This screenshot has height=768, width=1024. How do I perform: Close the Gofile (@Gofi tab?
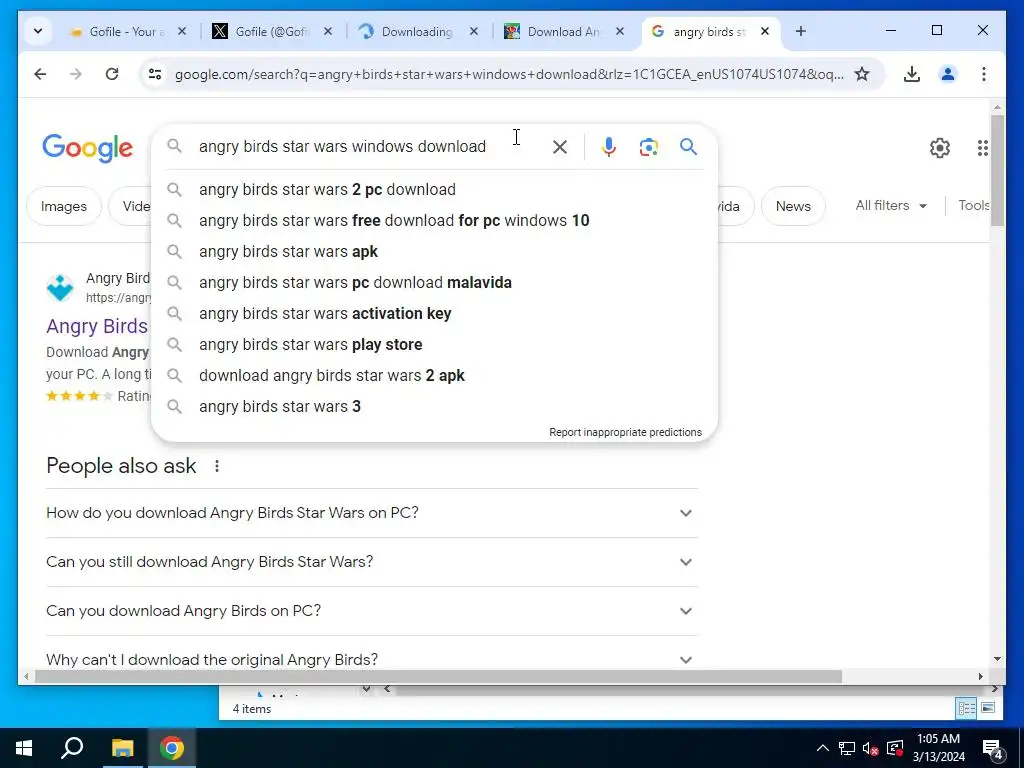coord(328,31)
